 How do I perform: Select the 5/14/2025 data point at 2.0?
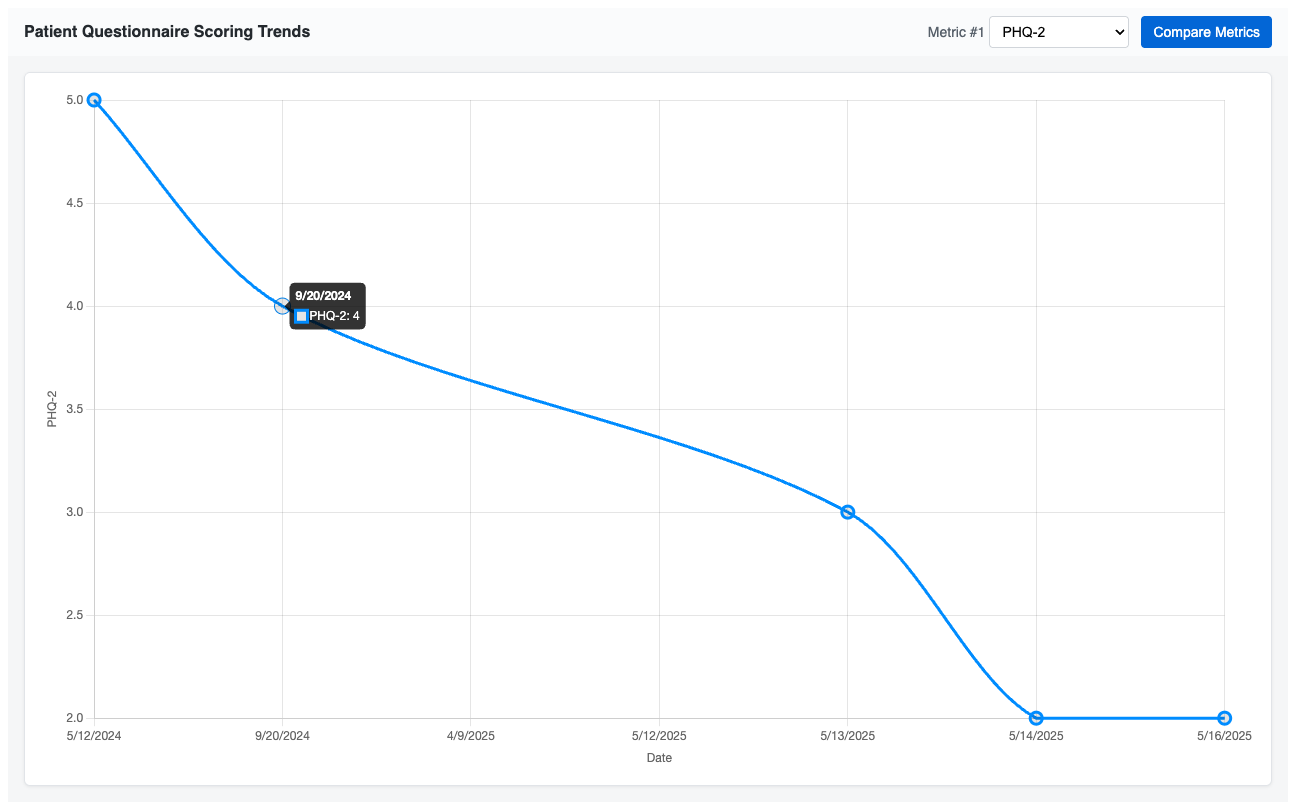[1036, 718]
